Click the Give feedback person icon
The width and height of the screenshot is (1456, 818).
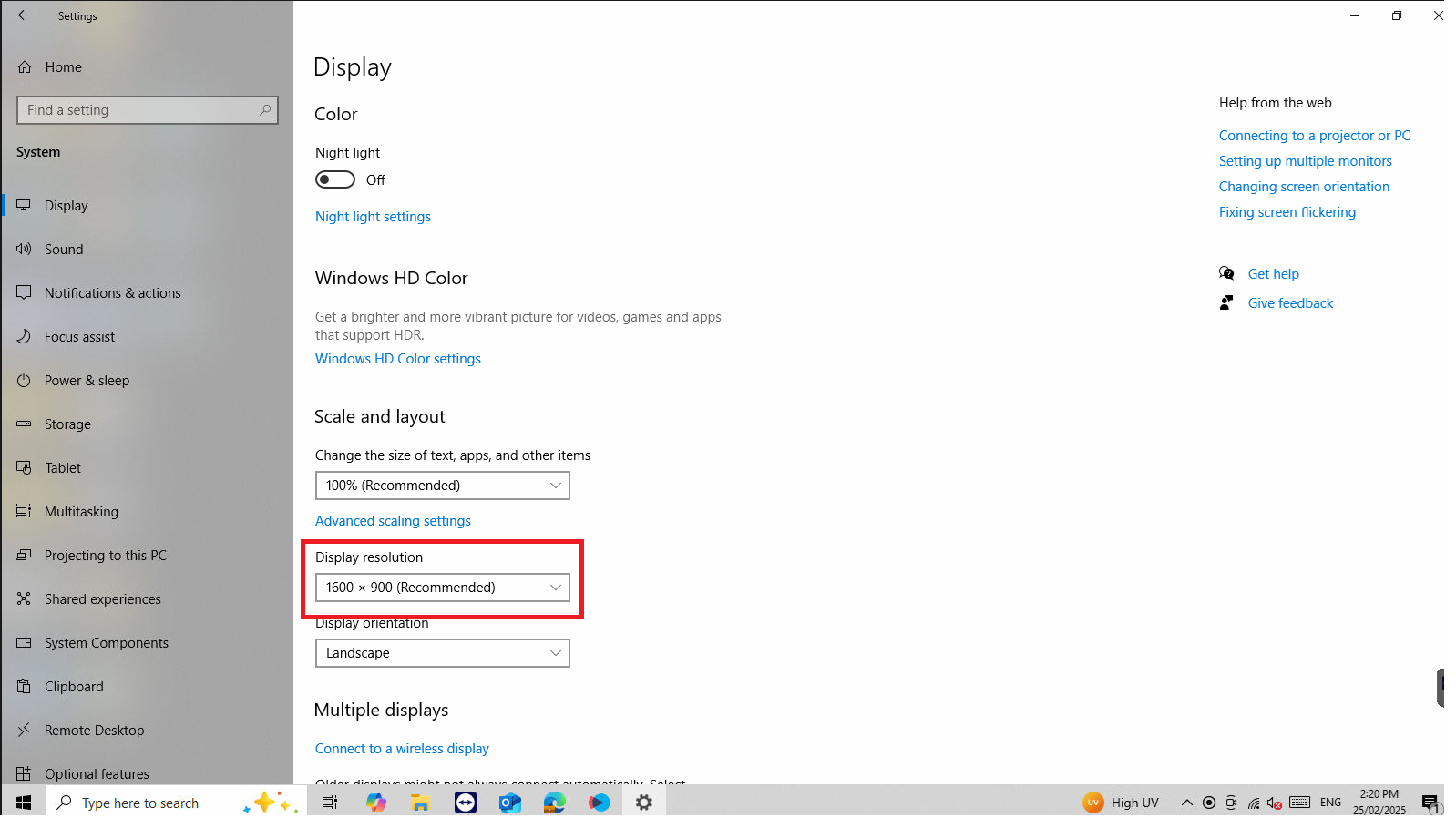coord(1226,302)
